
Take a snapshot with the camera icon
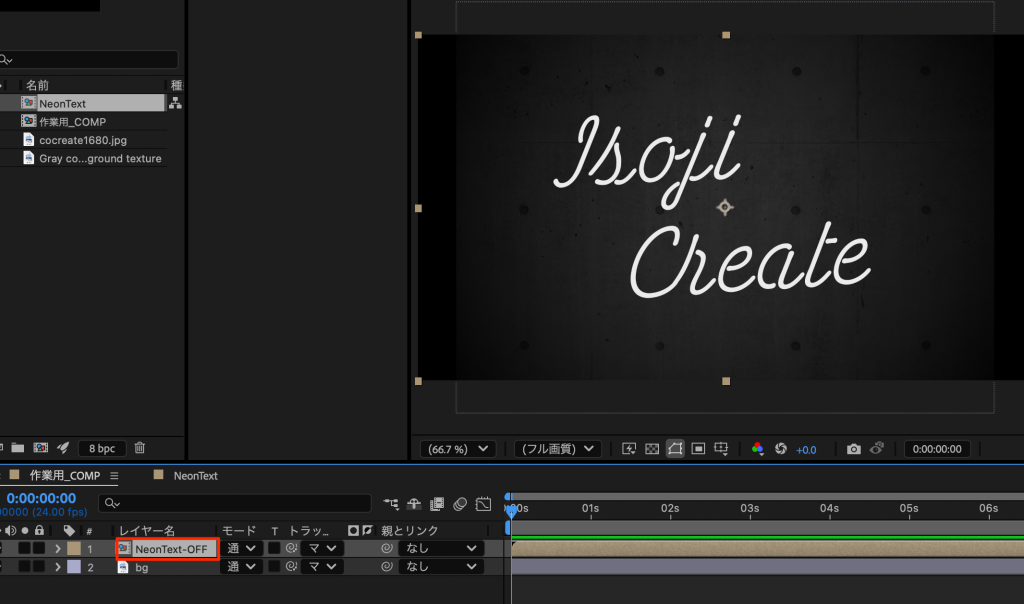[x=853, y=449]
